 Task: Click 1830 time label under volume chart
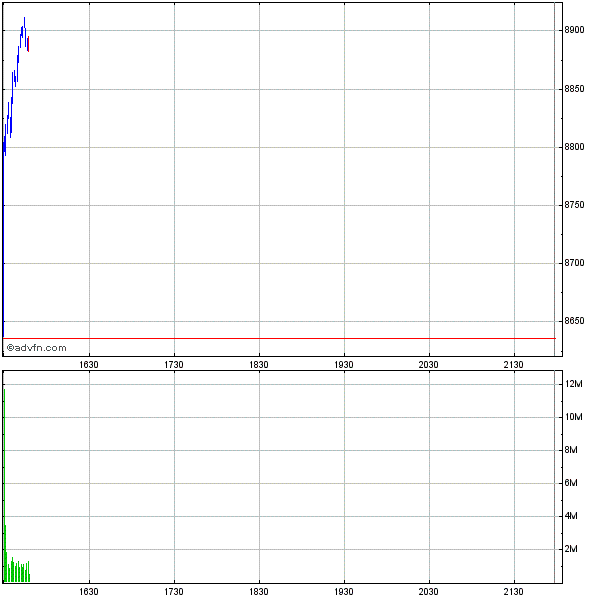[x=259, y=592]
